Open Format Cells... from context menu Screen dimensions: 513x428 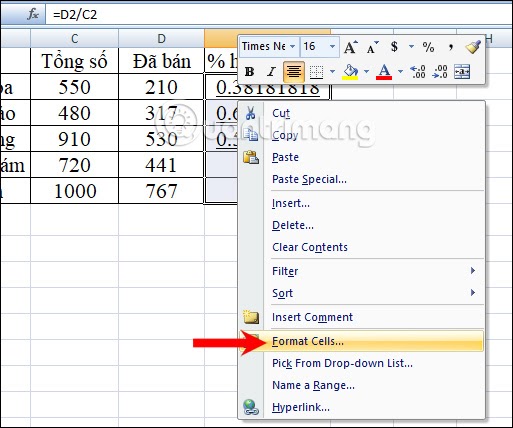[x=361, y=341]
